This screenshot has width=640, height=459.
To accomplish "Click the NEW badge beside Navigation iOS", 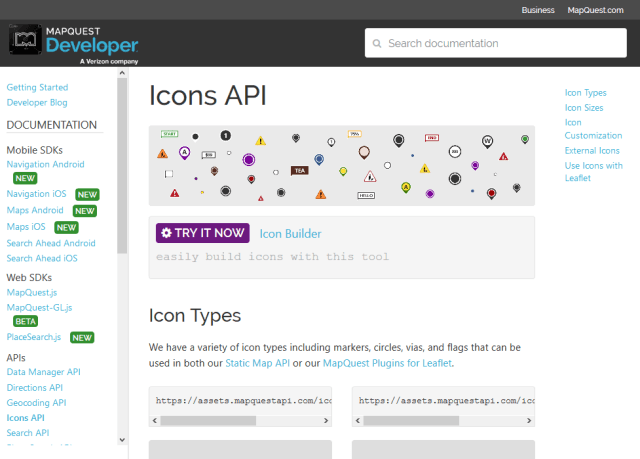I will [x=87, y=195].
